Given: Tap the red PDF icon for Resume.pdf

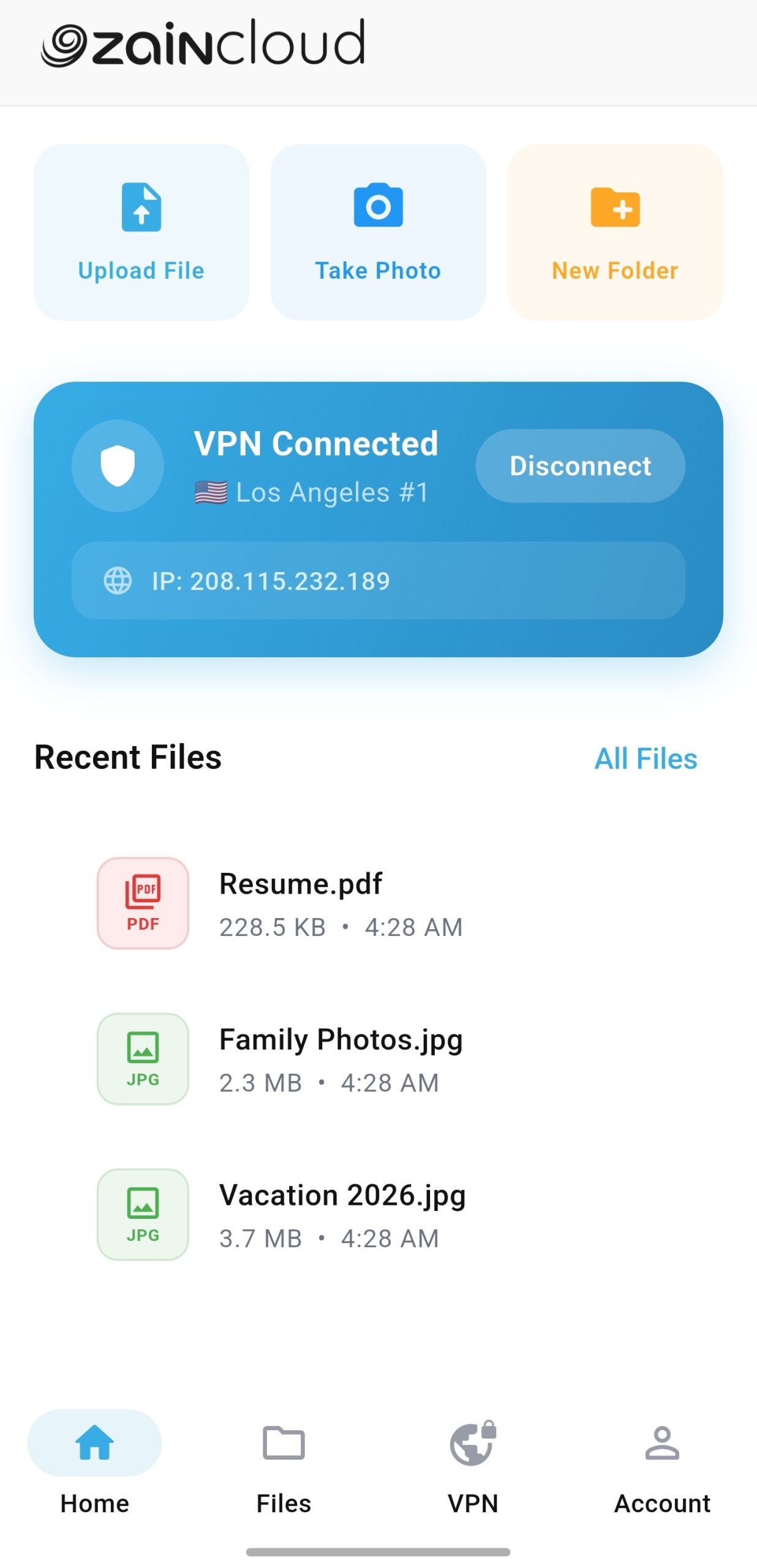Looking at the screenshot, I should [x=143, y=902].
